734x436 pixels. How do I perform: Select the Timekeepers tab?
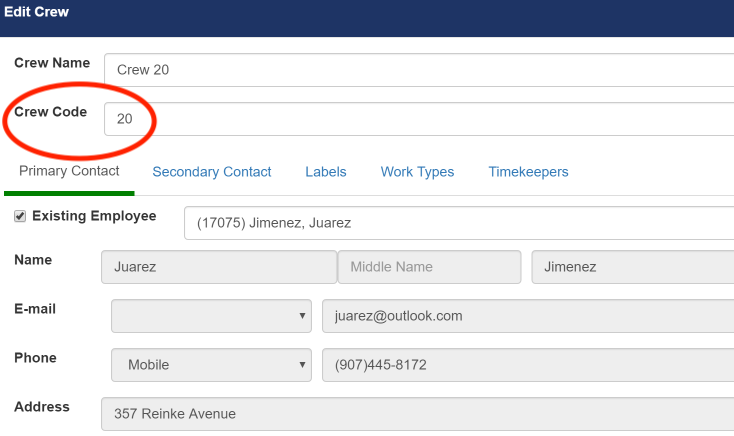(528, 172)
